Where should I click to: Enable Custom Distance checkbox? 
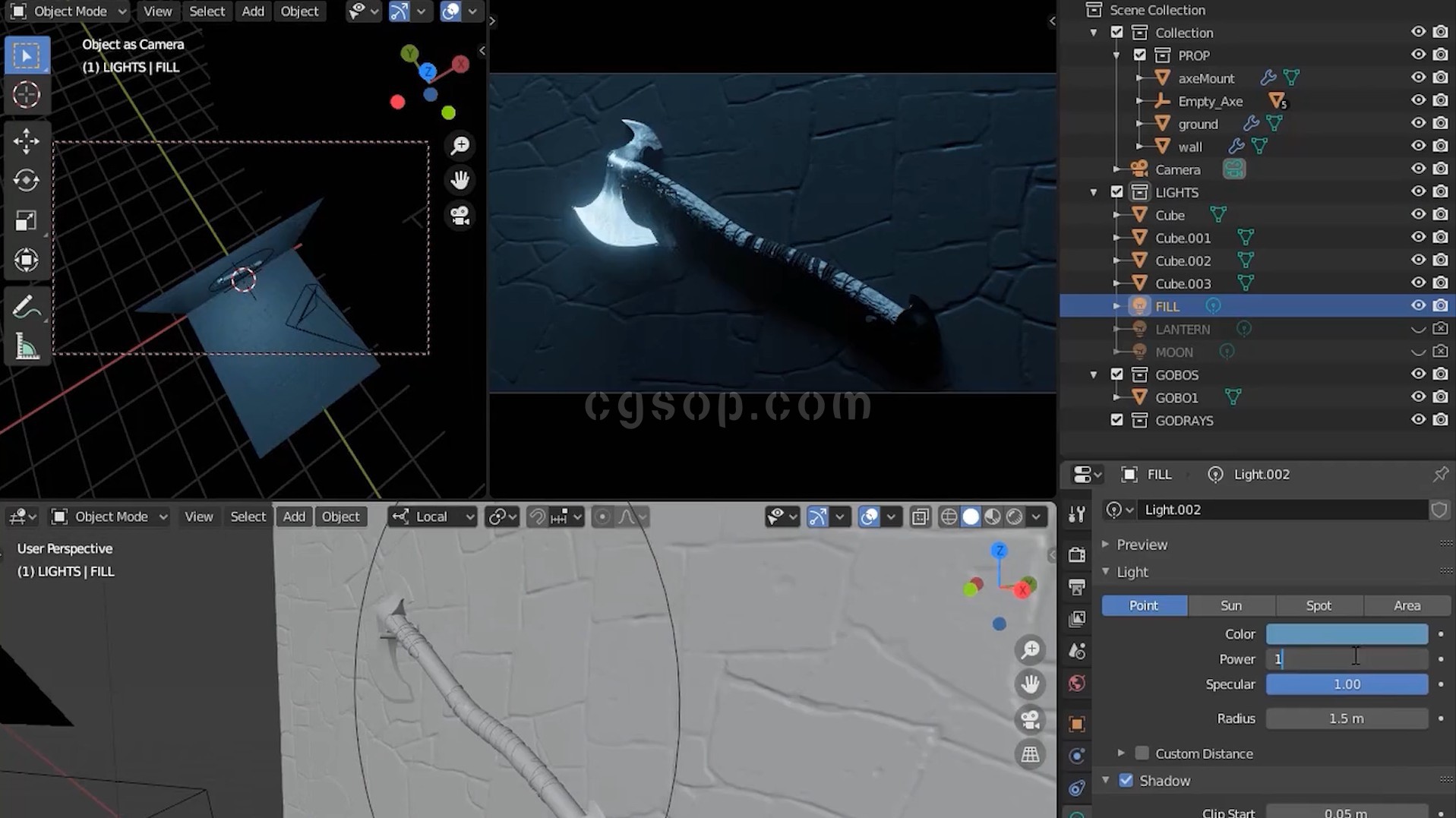tap(1142, 753)
